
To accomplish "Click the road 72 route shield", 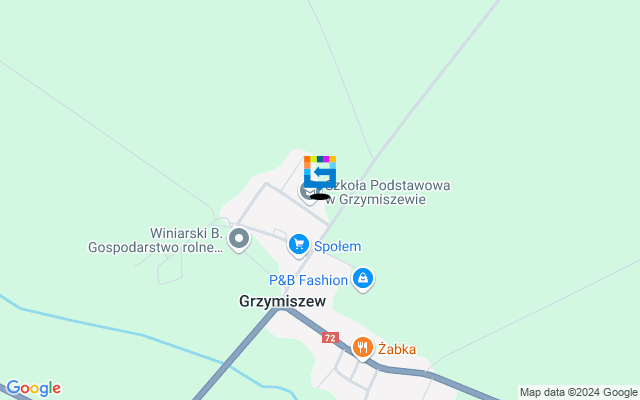I will [330, 338].
